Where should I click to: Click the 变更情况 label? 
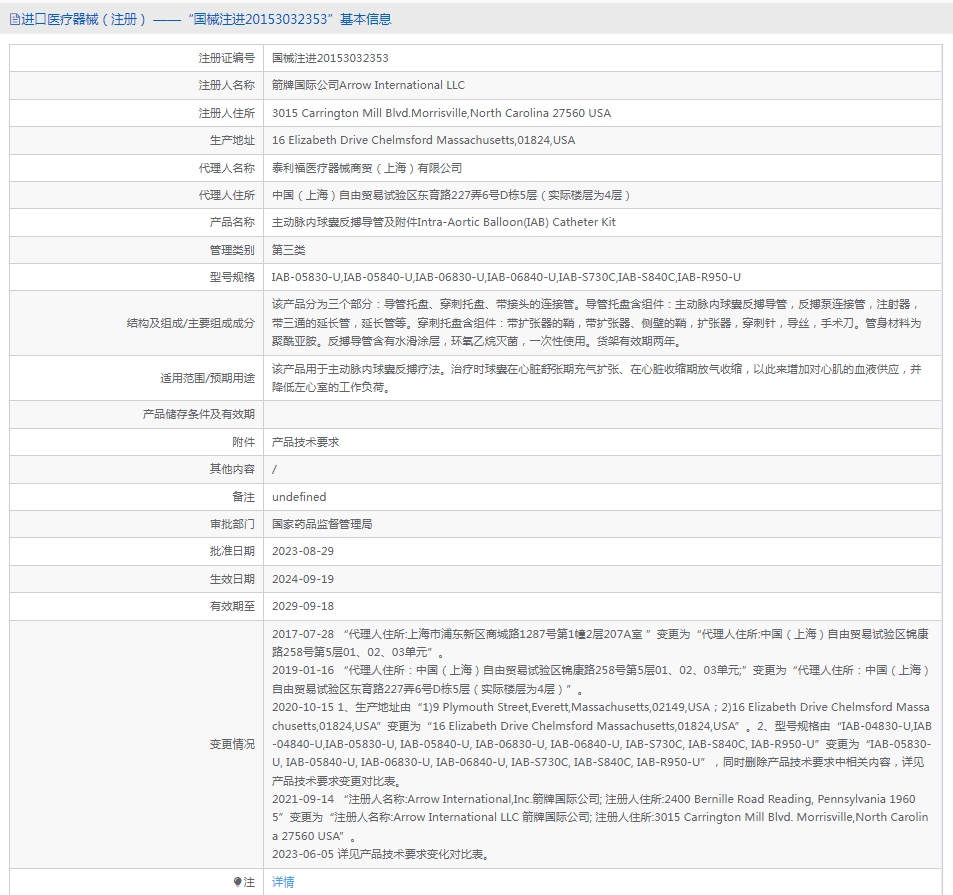[x=232, y=744]
